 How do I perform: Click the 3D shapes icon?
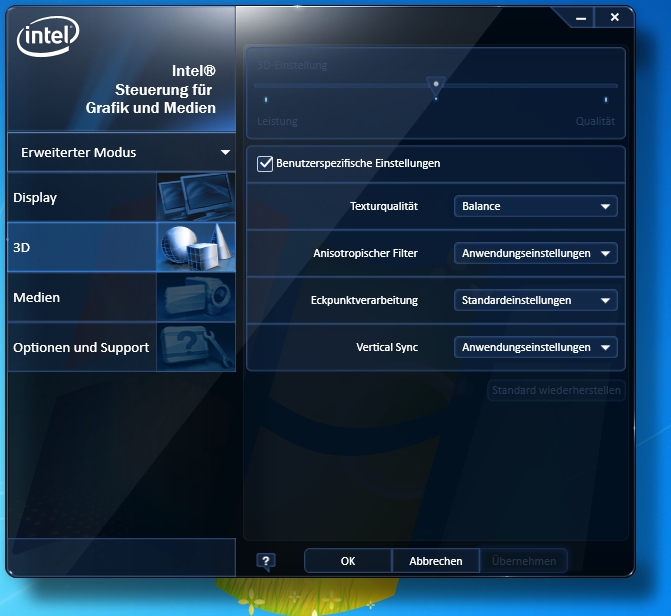[x=196, y=247]
